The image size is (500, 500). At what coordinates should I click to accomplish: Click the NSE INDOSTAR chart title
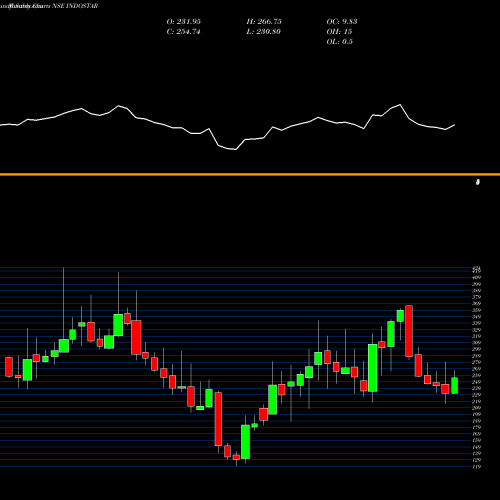75,6
